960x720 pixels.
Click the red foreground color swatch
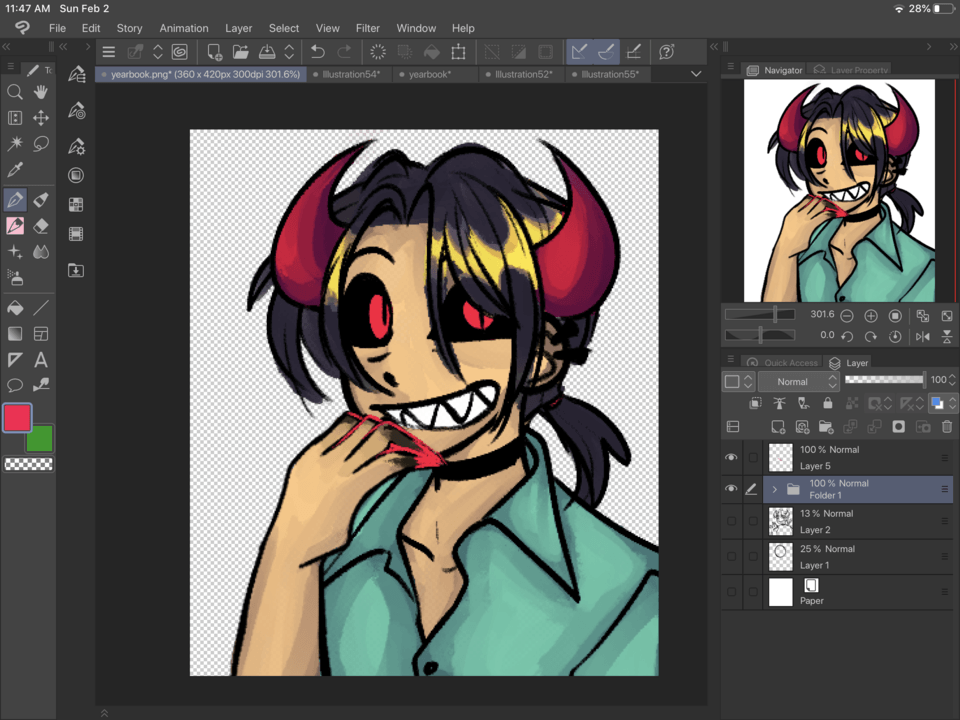(x=17, y=418)
